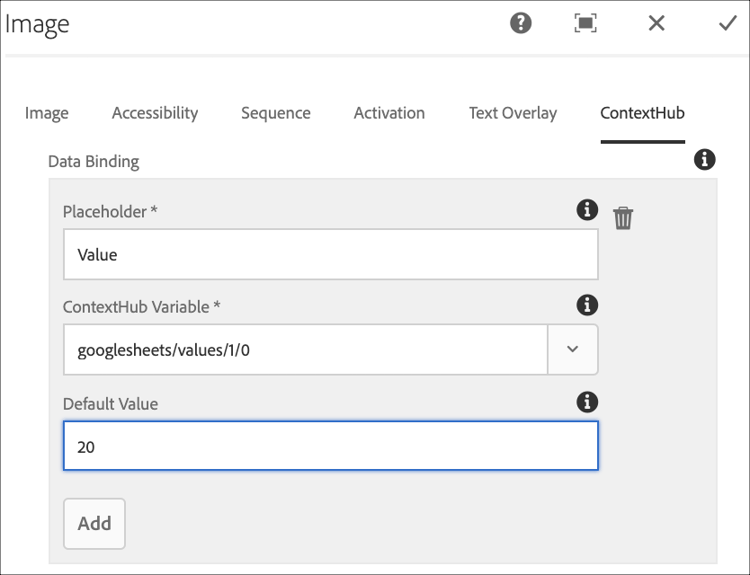
Task: Click the Placeholder text field
Action: coord(330,255)
